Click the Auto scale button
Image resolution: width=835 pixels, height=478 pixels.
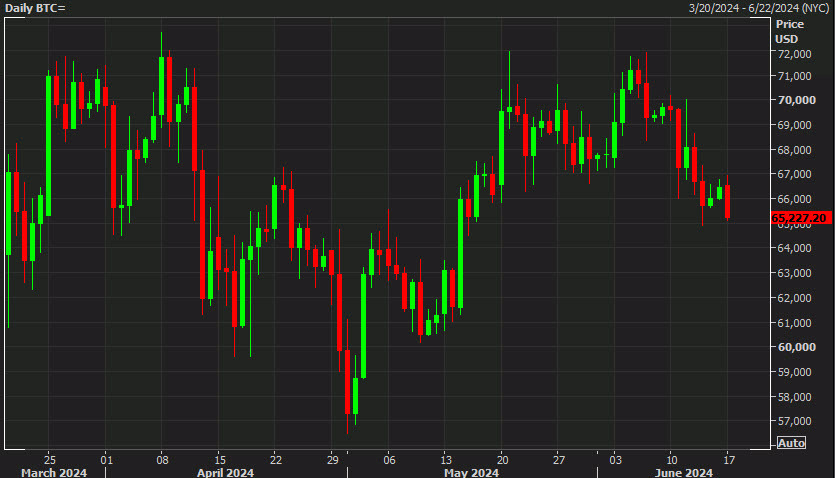[791, 443]
